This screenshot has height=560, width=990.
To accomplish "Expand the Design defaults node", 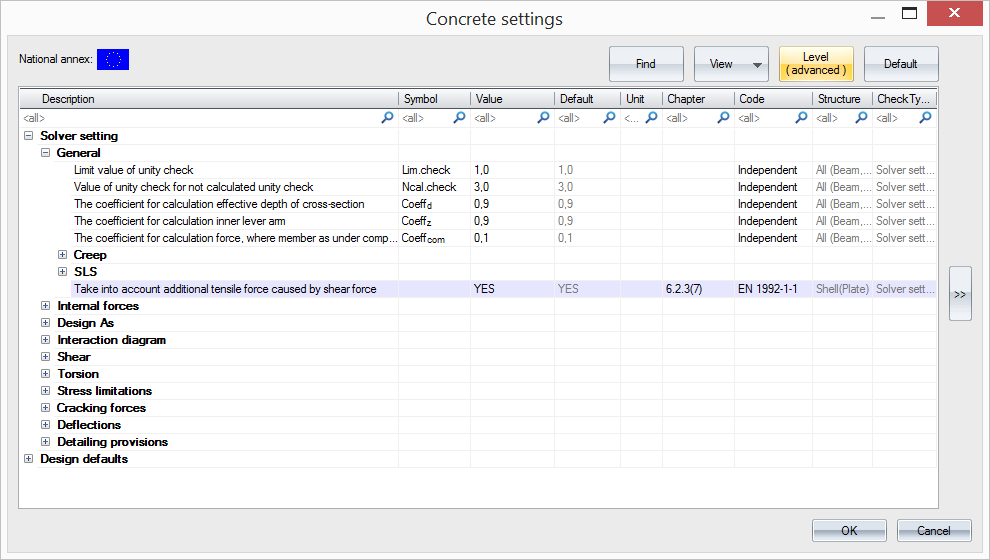I will pos(28,459).
